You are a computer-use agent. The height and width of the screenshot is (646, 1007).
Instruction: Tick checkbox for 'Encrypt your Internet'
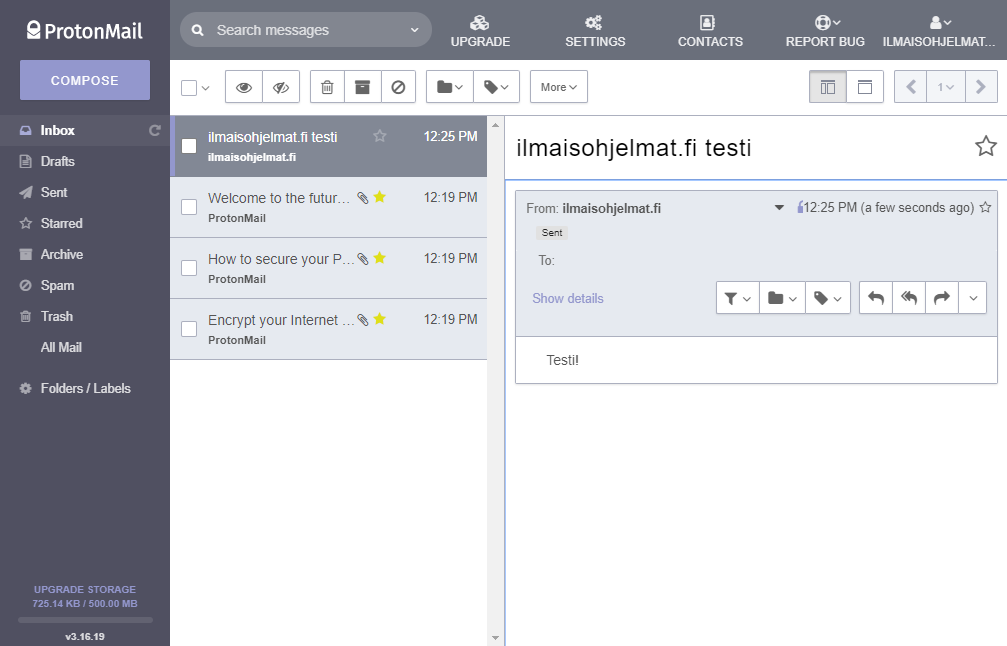pos(189,329)
